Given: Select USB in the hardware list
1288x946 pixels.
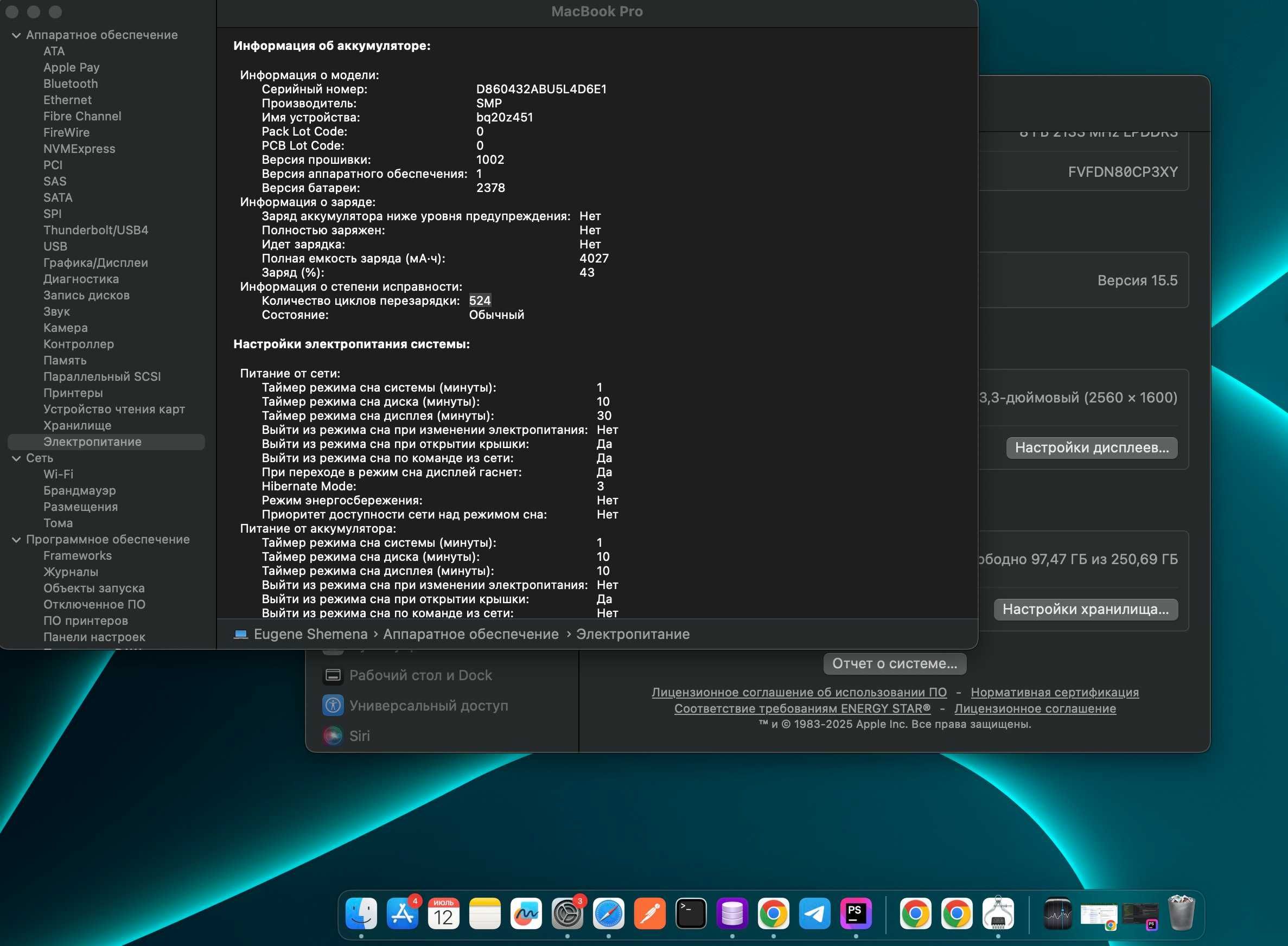Looking at the screenshot, I should point(55,246).
